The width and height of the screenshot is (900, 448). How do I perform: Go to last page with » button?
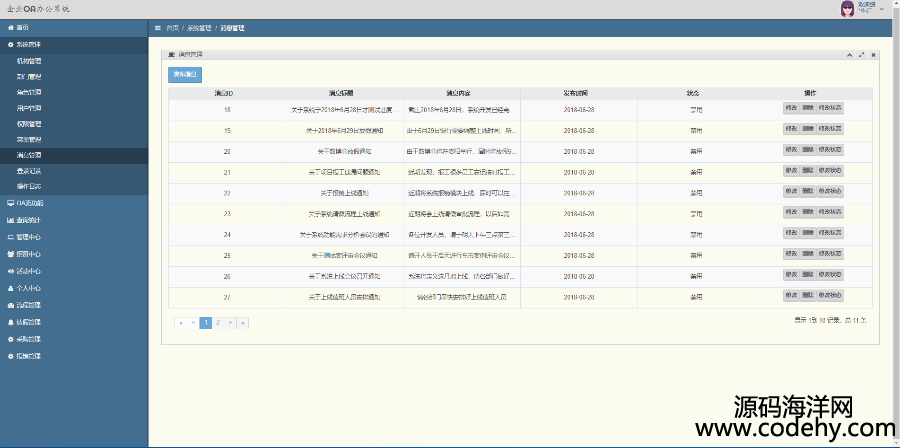pos(242,323)
